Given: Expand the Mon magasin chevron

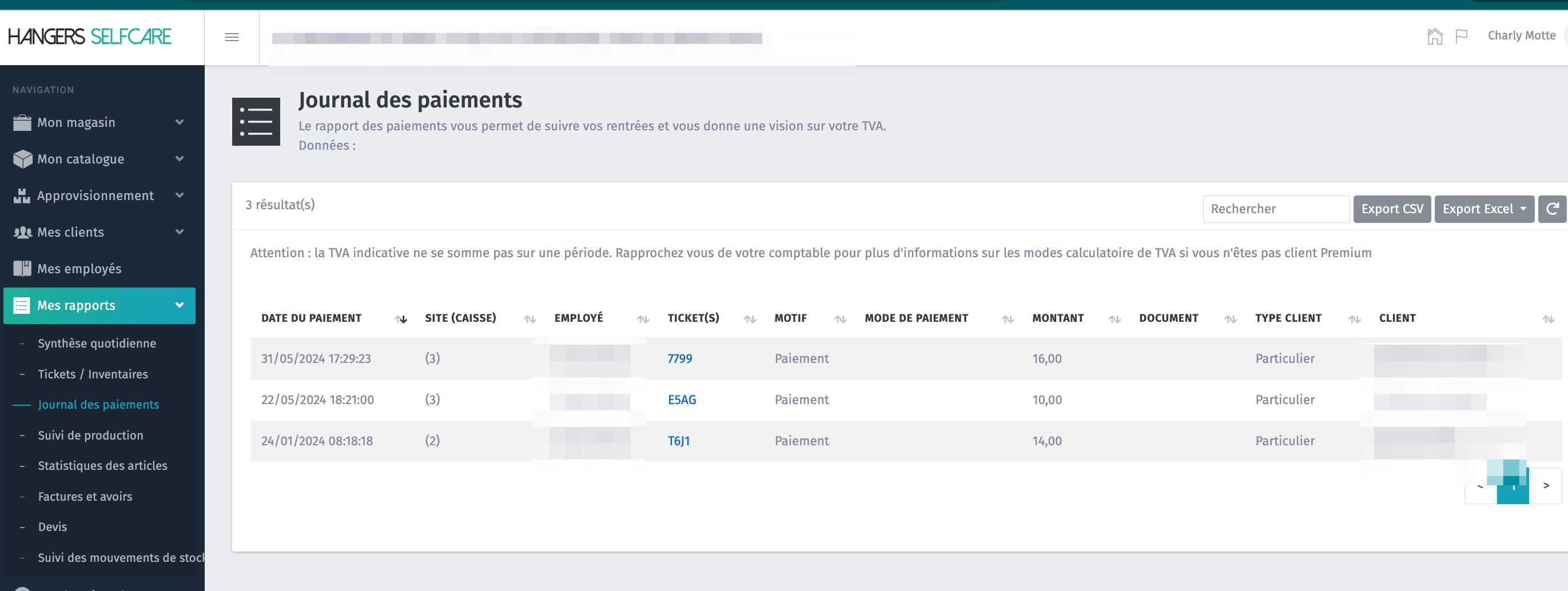Looking at the screenshot, I should 180,122.
